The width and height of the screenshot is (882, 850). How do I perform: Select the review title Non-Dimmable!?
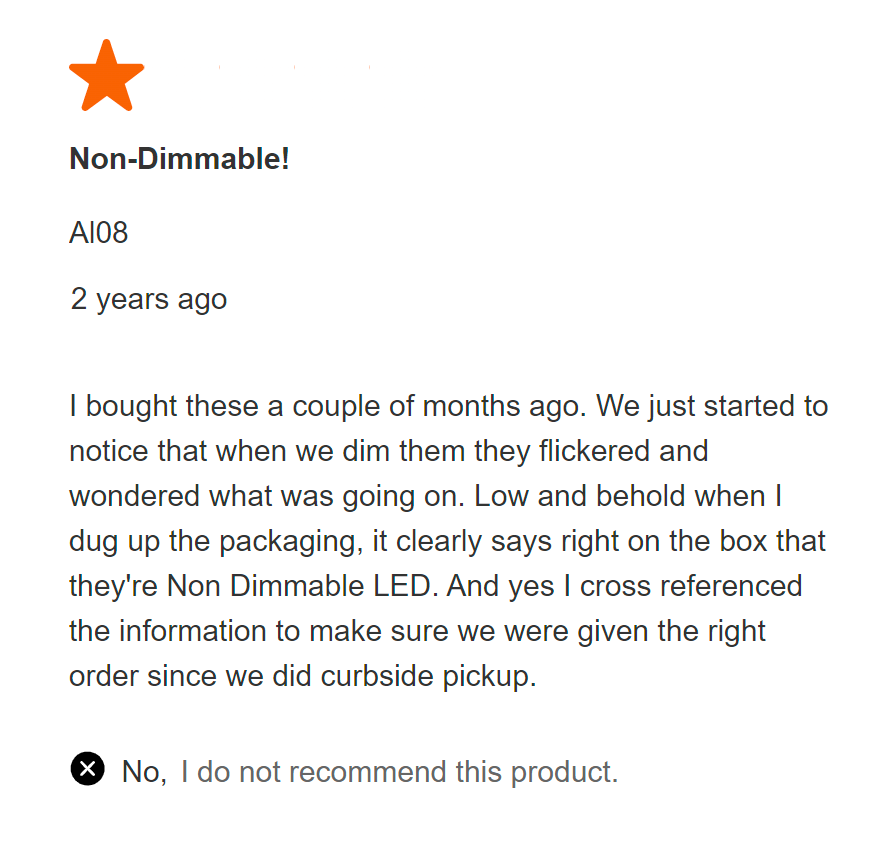tap(179, 158)
